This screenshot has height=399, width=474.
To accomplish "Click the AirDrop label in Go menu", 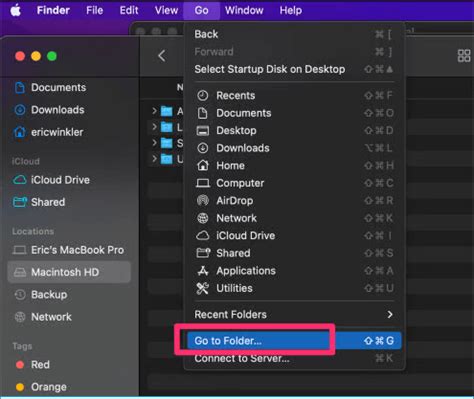I will [235, 201].
